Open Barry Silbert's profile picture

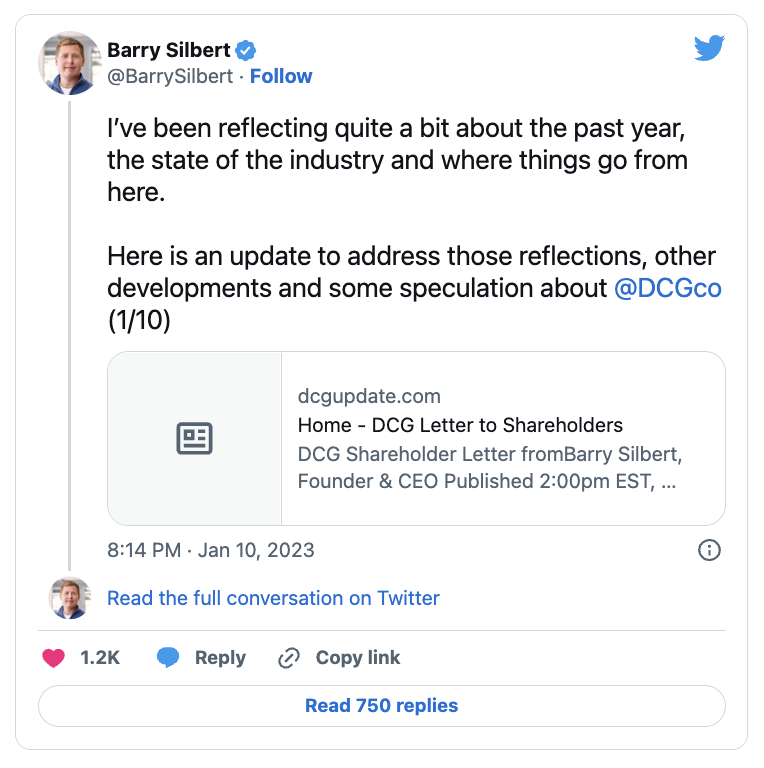[x=70, y=62]
